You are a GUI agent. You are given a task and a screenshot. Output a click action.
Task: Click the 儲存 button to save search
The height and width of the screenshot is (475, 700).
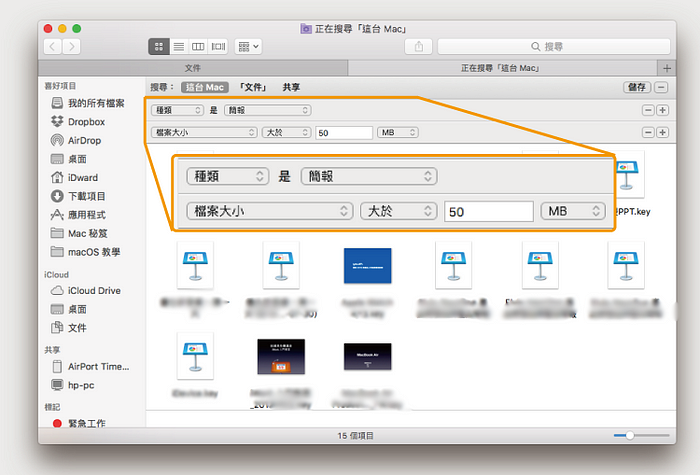[x=637, y=87]
